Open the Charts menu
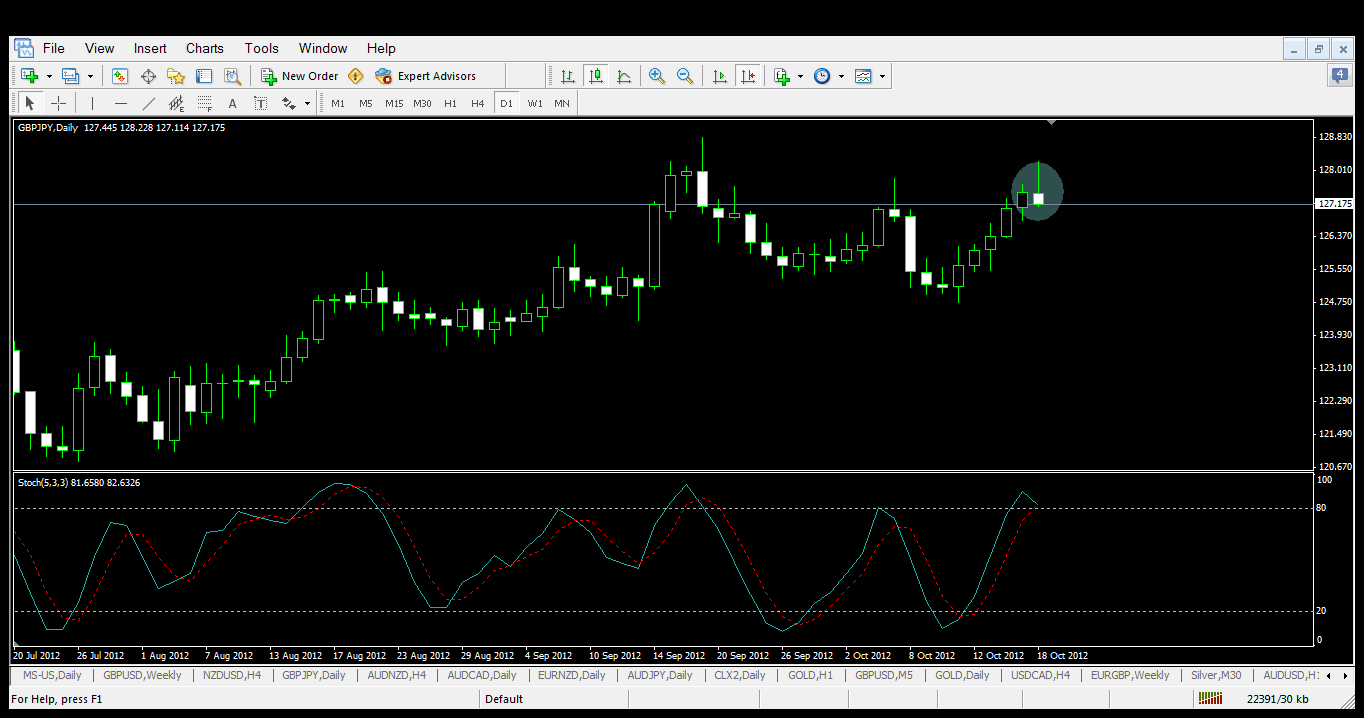The width and height of the screenshot is (1364, 718). pyautogui.click(x=205, y=48)
